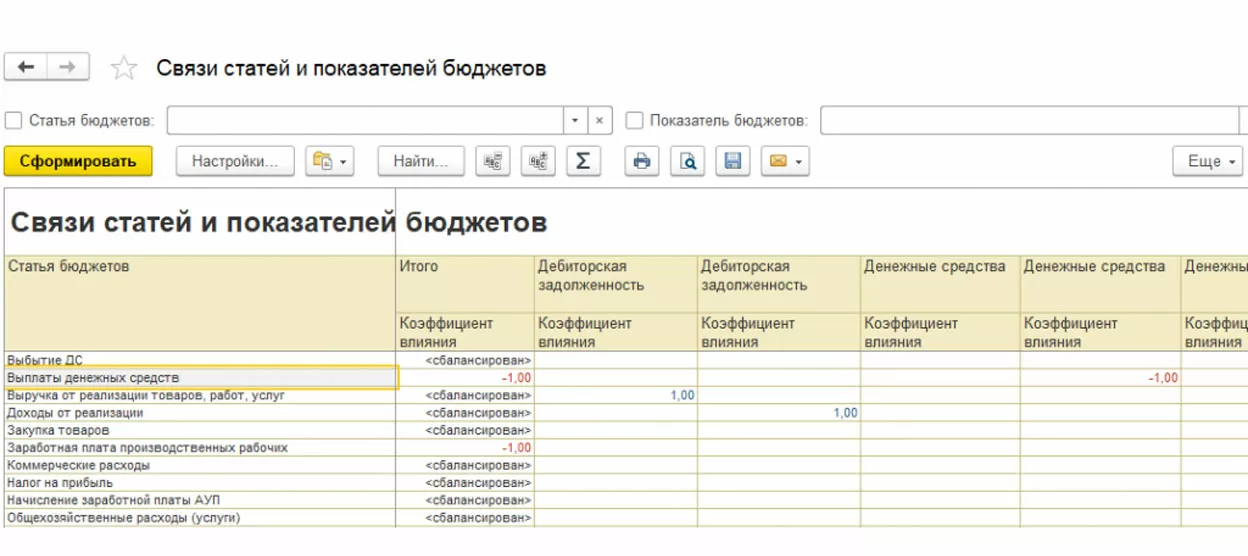Go forward with the right arrow button

68,67
